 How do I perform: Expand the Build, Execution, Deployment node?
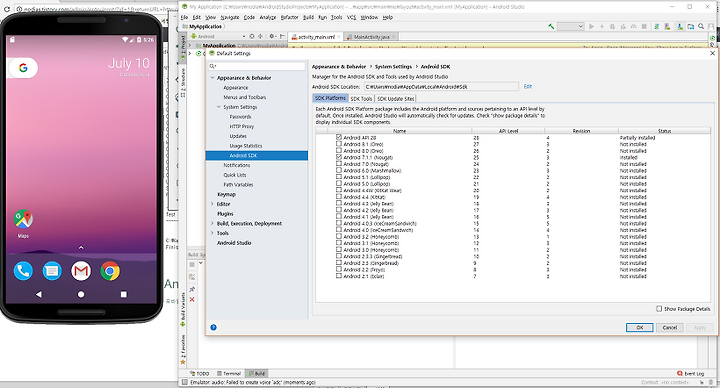pos(212,224)
